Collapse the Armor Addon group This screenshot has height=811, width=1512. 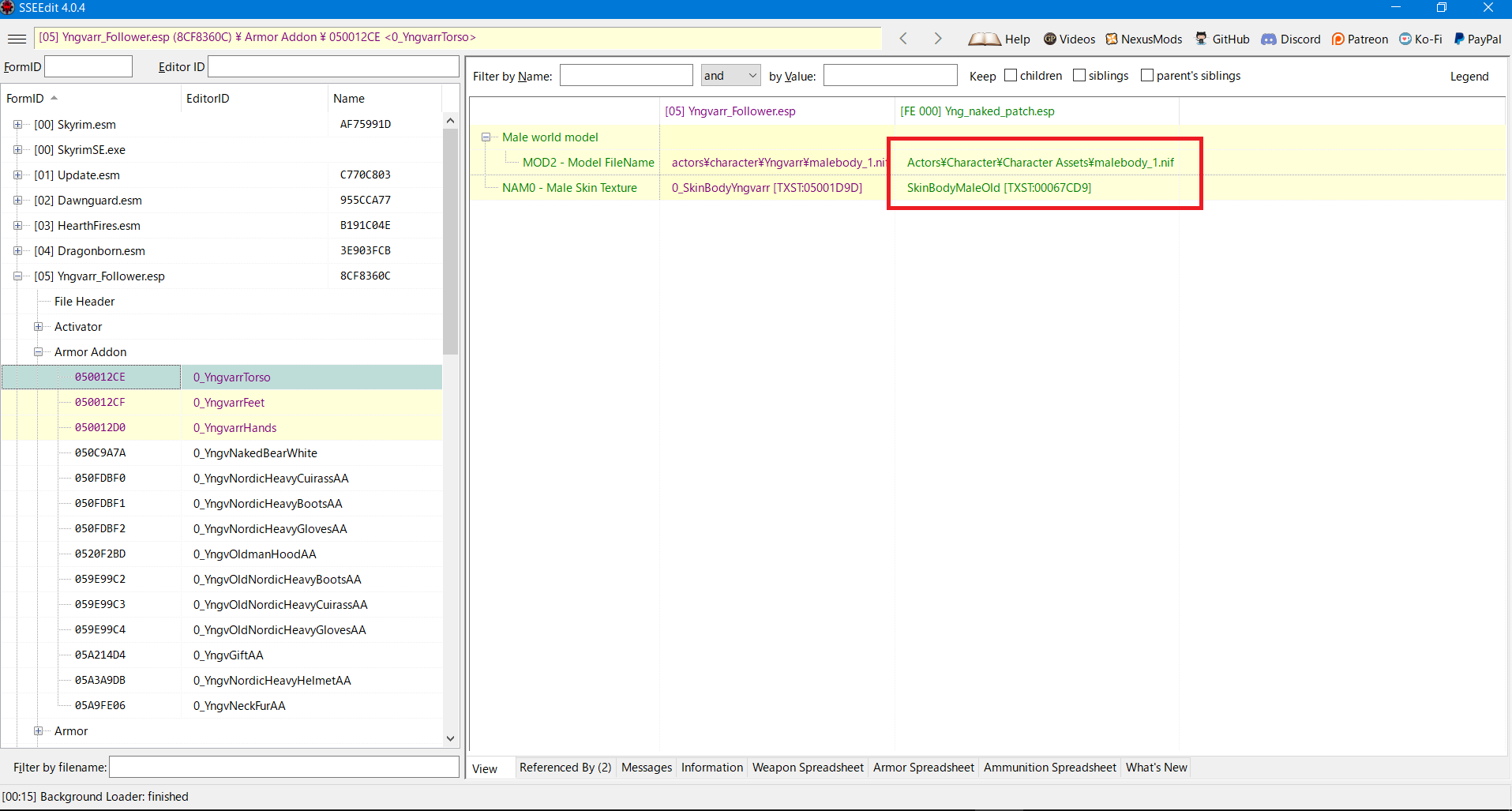pos(38,352)
